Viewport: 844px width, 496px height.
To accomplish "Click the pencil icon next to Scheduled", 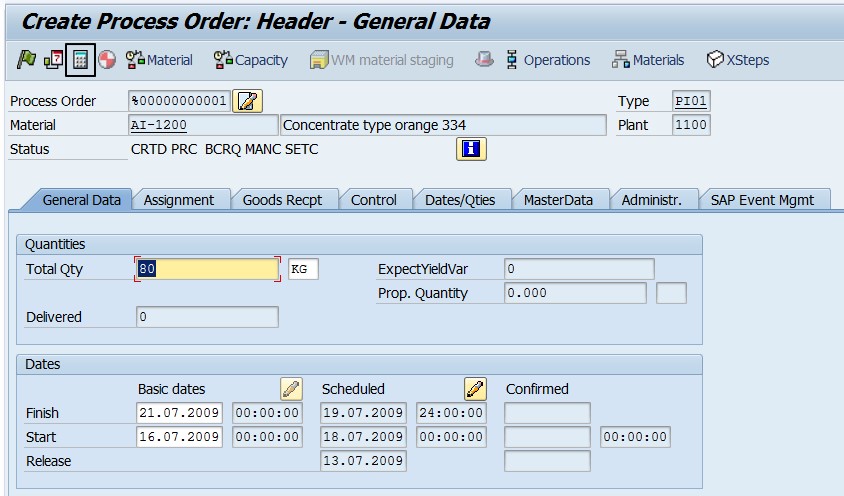I will tap(475, 389).
